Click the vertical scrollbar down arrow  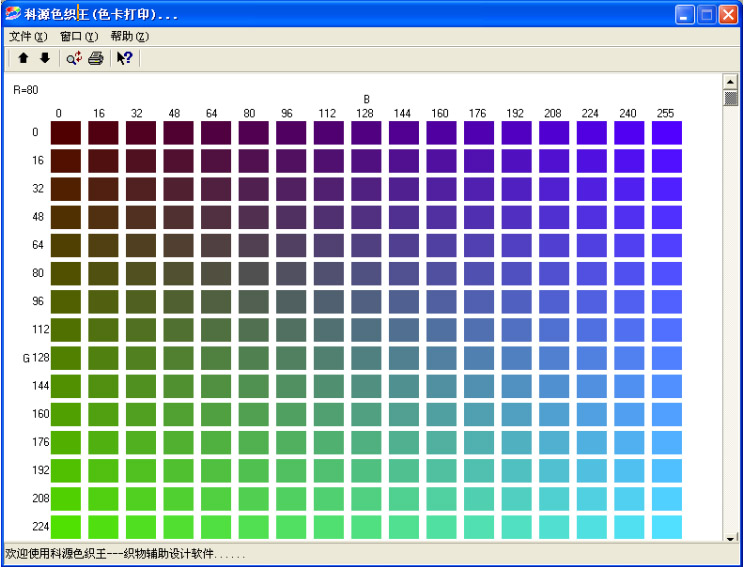point(731,538)
